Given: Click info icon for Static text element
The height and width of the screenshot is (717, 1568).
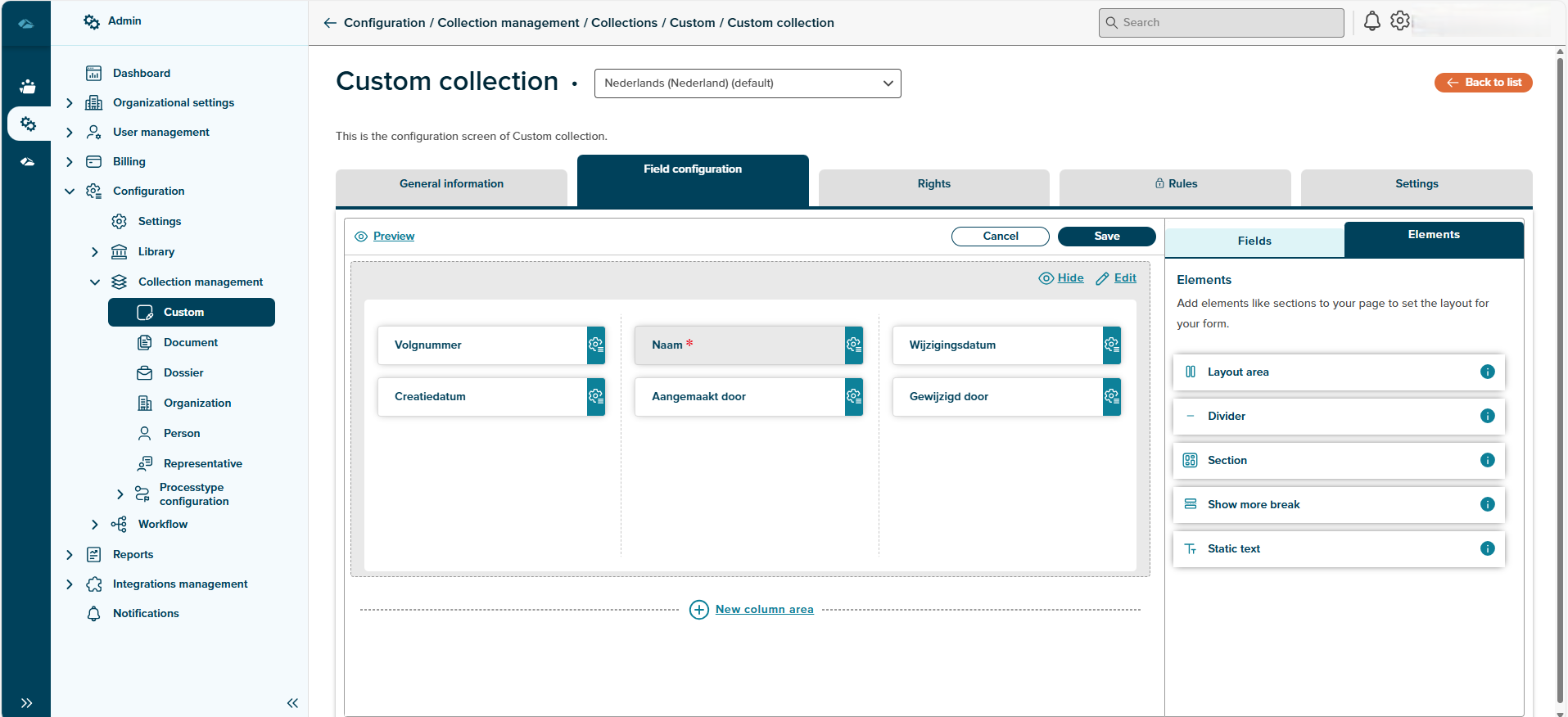Looking at the screenshot, I should click(1487, 548).
